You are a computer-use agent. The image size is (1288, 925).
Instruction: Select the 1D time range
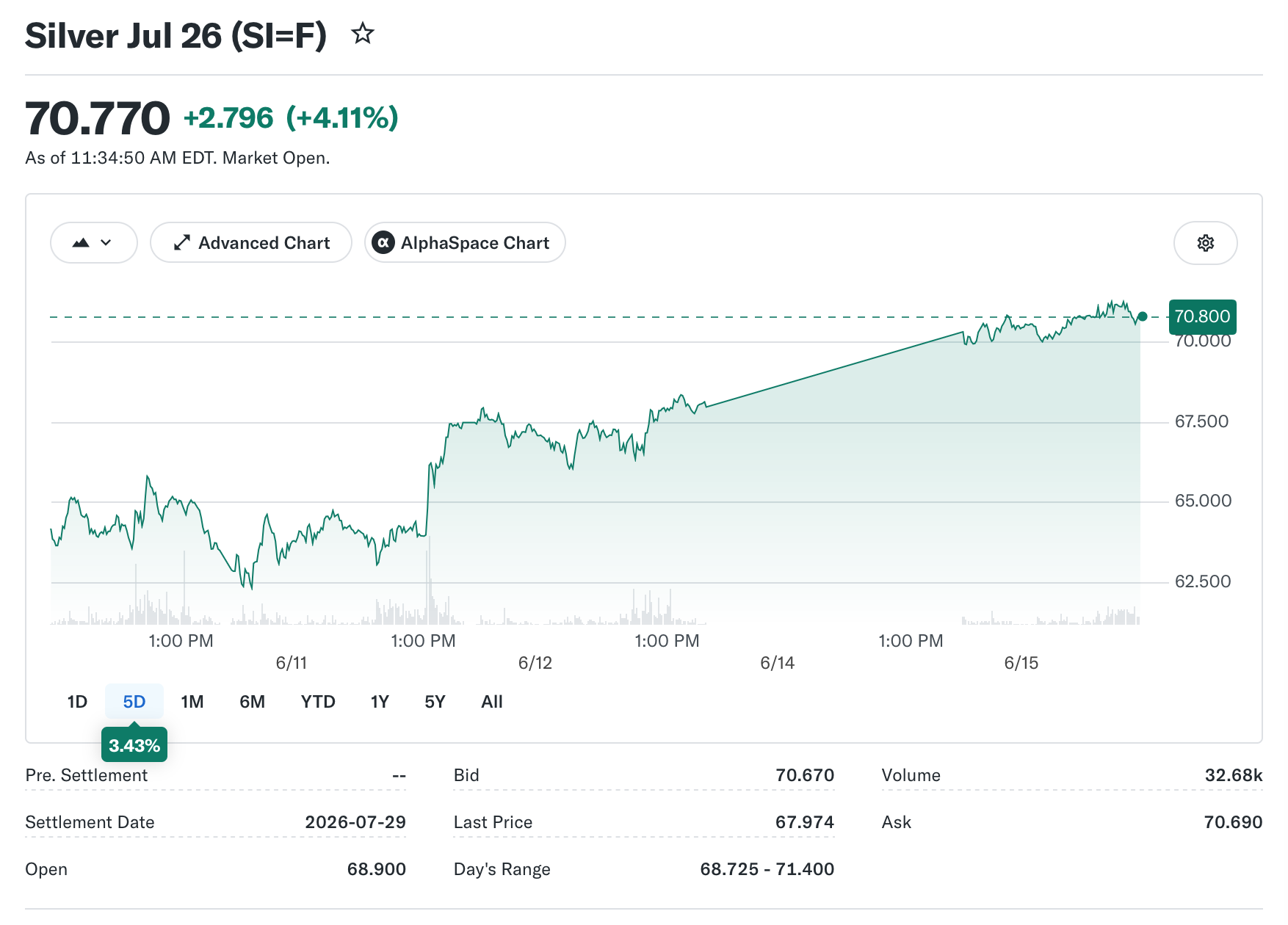[77, 702]
